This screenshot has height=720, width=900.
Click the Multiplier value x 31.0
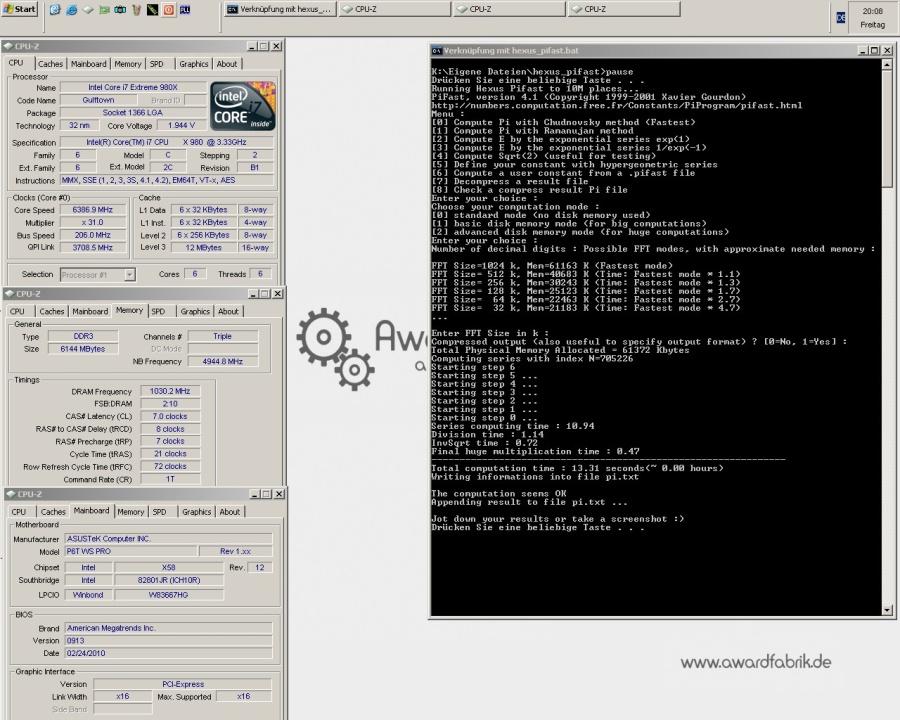coord(92,223)
